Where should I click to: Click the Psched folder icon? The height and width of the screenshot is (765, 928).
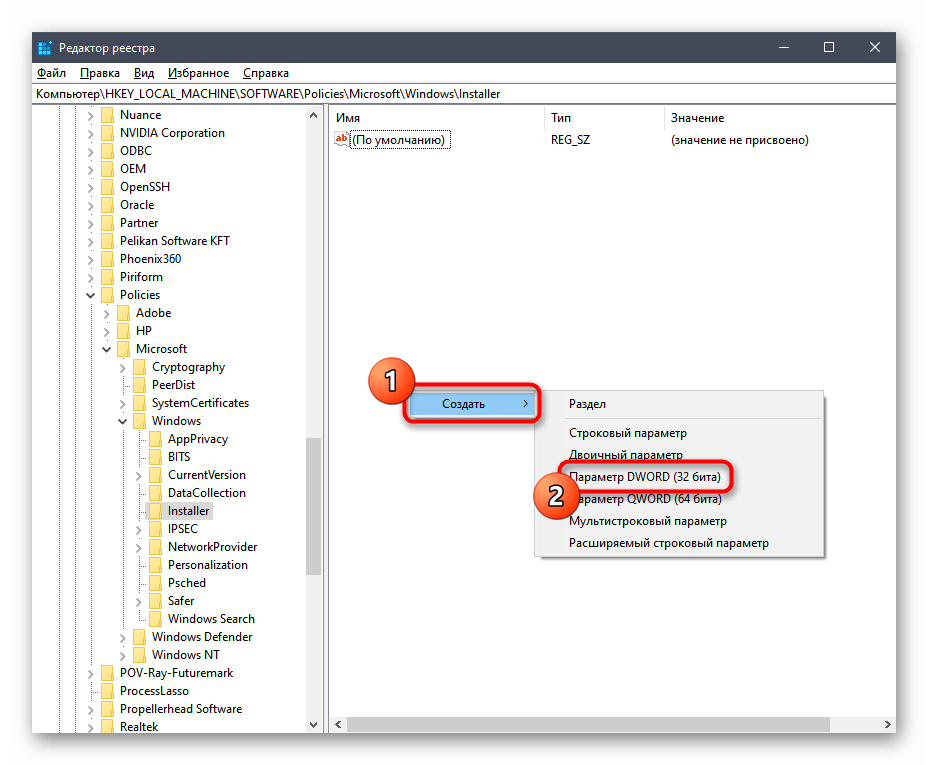156,583
